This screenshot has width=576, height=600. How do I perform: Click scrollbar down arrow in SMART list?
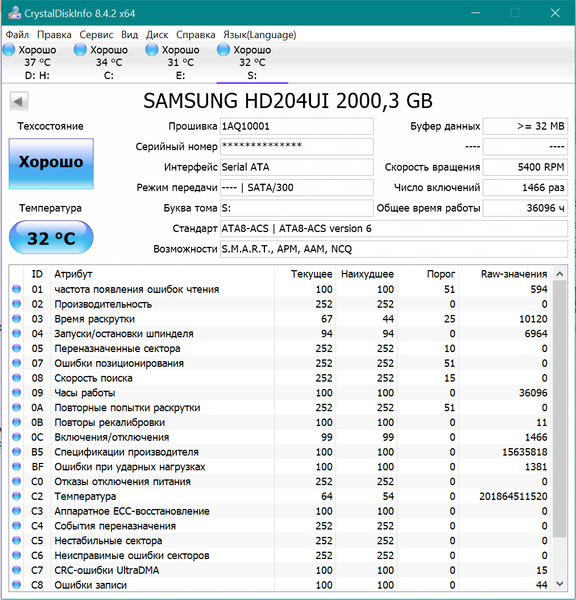click(x=560, y=584)
